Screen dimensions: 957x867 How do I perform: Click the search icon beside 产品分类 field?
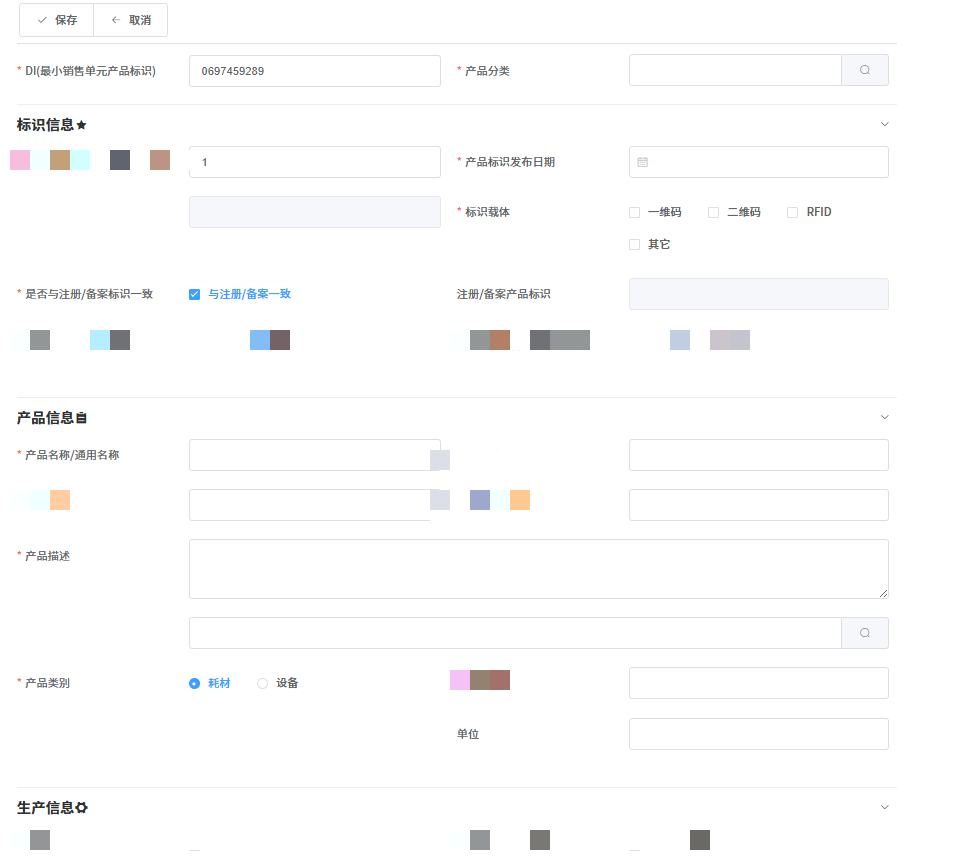click(865, 70)
